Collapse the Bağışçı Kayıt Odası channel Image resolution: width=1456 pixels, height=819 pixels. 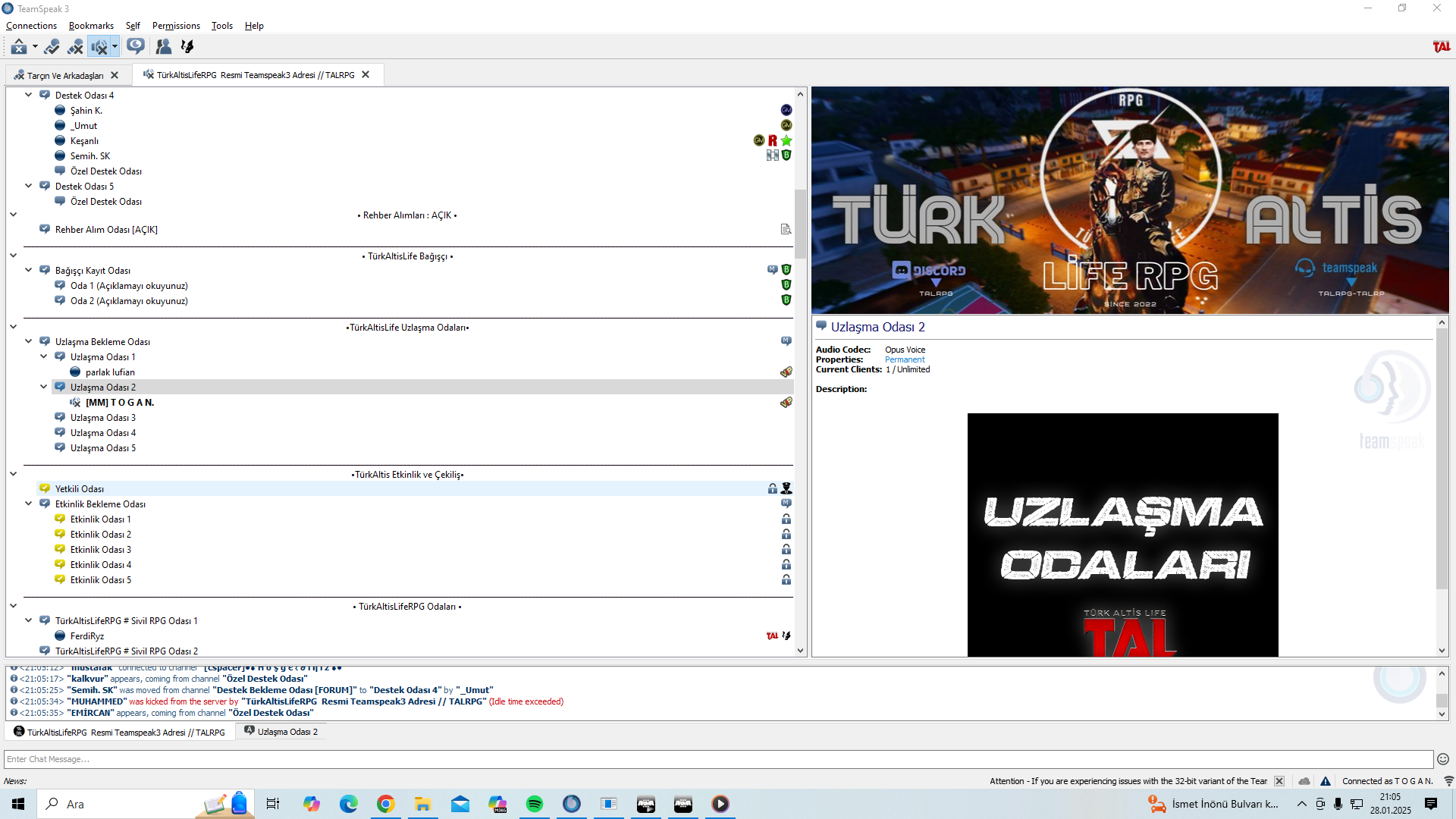click(29, 270)
